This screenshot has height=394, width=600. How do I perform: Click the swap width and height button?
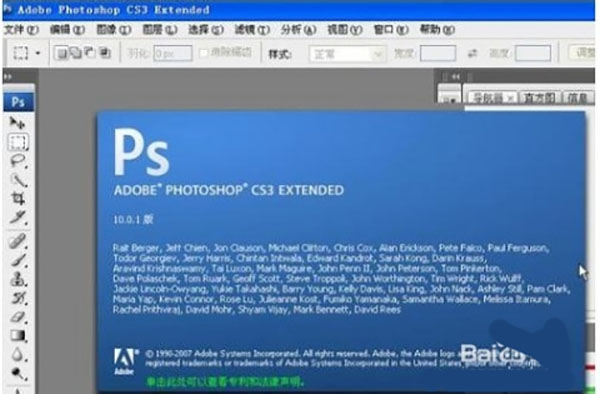point(472,54)
